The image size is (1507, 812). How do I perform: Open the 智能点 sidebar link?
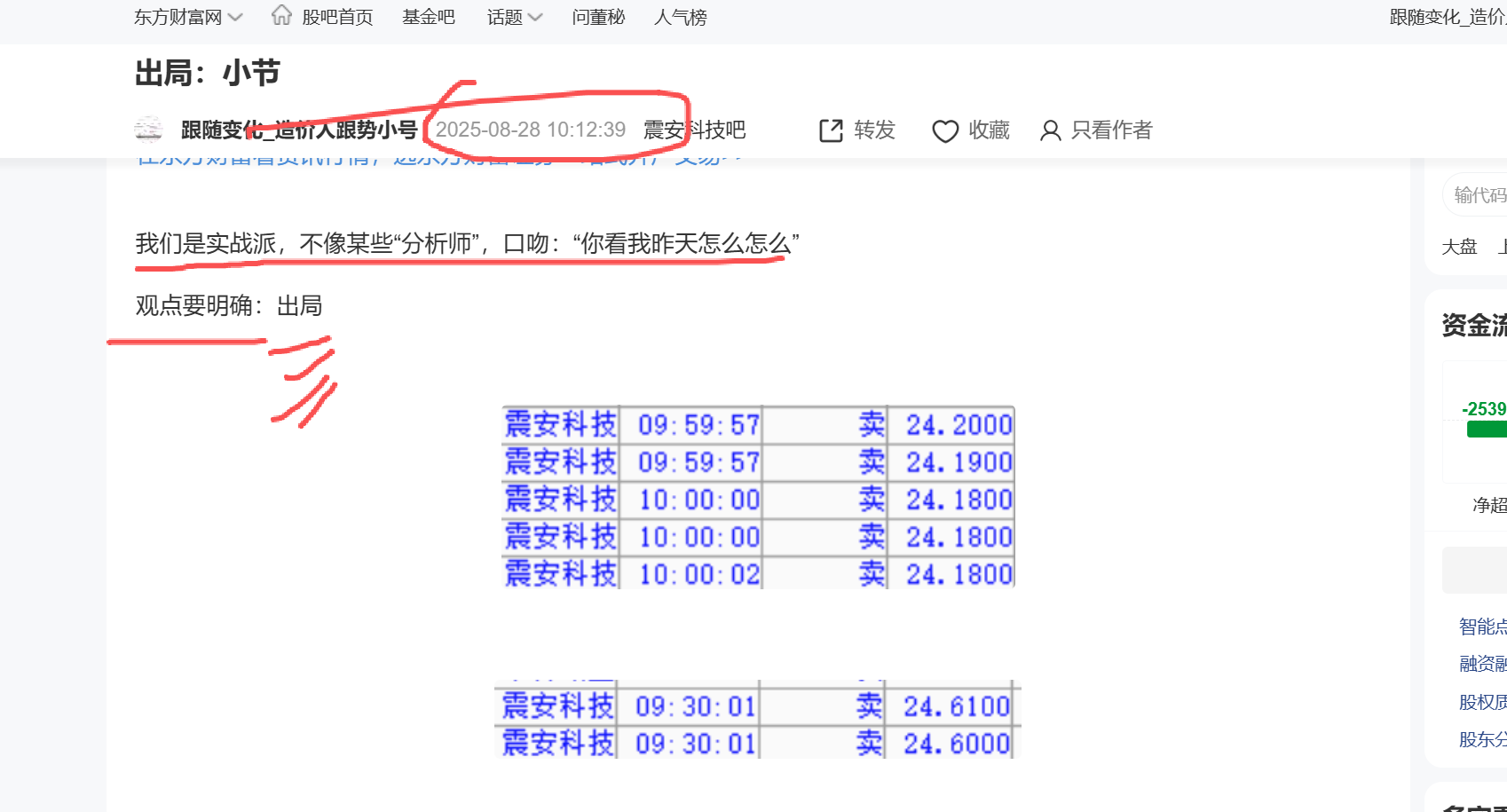[x=1482, y=627]
